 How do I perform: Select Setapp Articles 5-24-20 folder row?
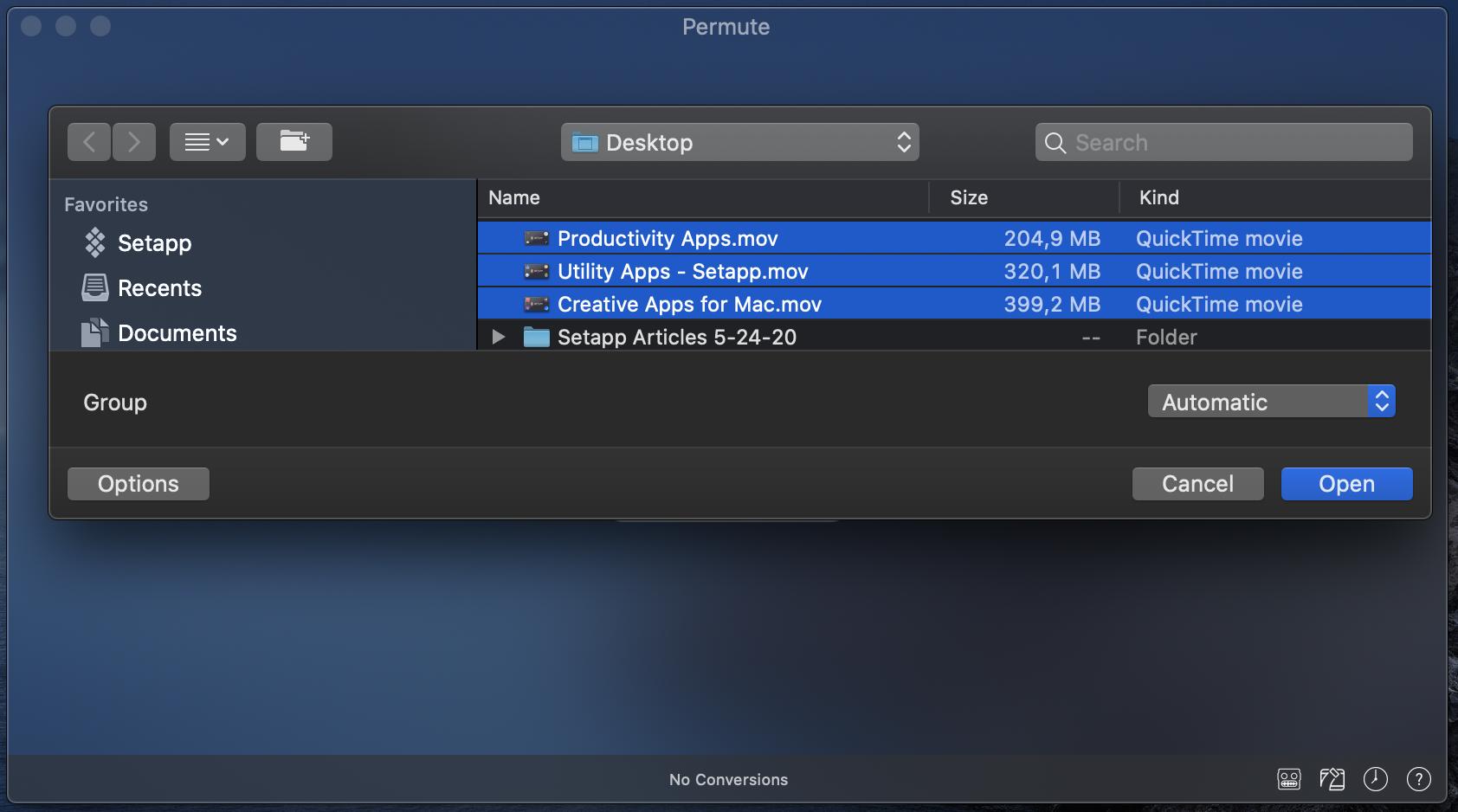pos(954,337)
